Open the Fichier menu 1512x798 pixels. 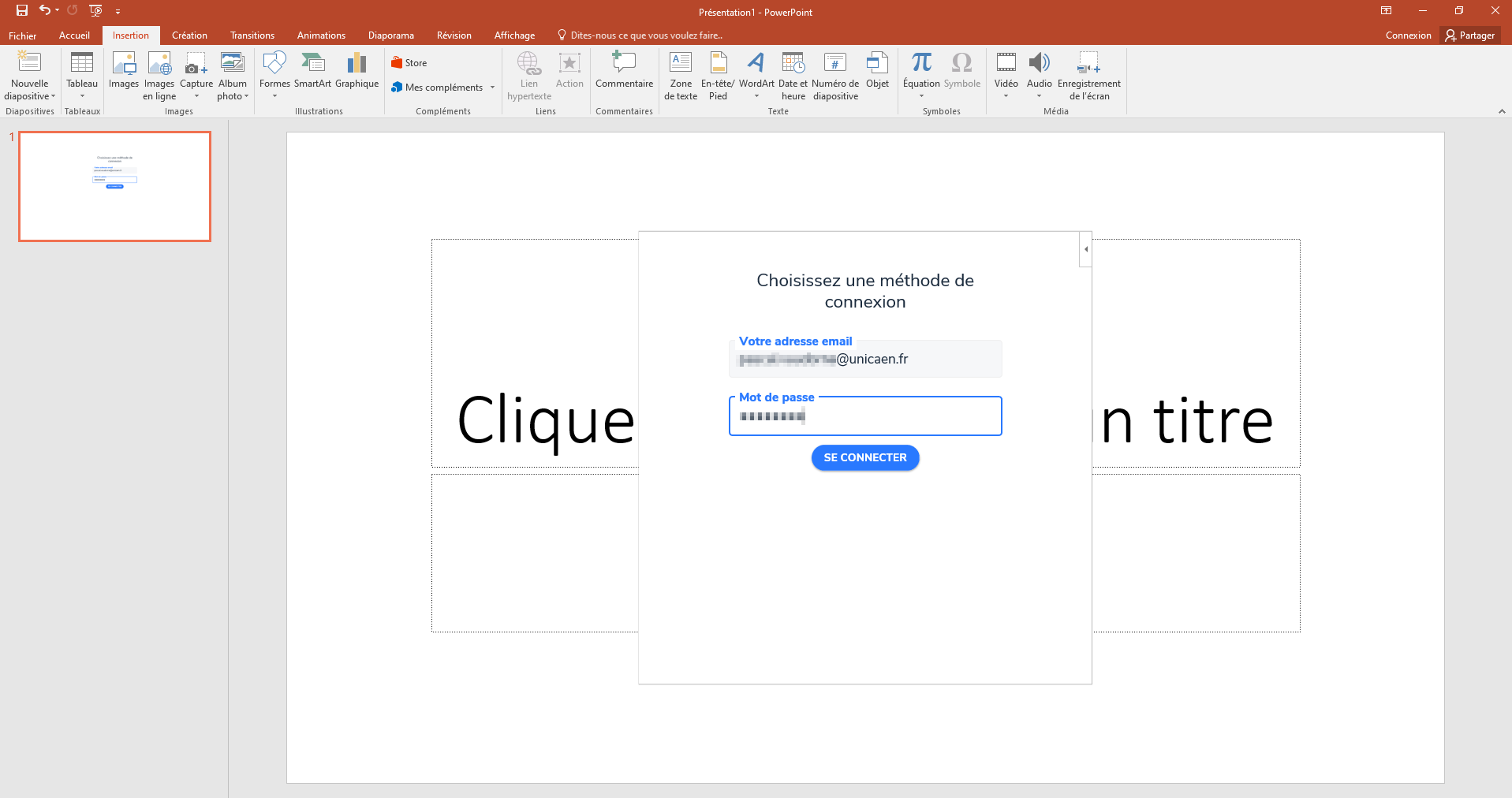(23, 35)
